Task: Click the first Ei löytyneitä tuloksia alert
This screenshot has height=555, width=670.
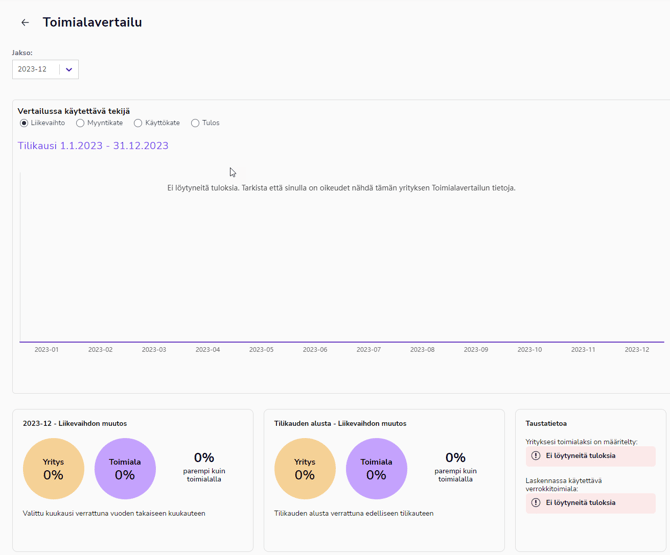Action: click(x=590, y=456)
